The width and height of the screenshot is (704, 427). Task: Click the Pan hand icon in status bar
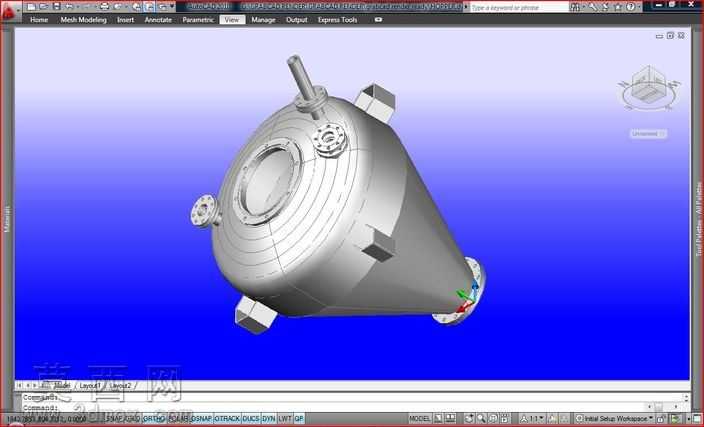click(469, 418)
